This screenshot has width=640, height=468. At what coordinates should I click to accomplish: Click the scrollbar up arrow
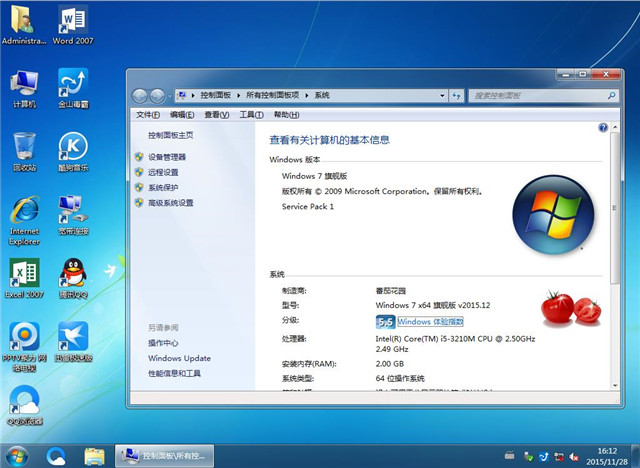click(x=615, y=127)
